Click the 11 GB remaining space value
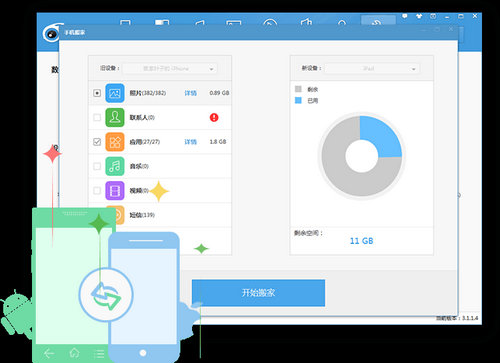 [362, 241]
